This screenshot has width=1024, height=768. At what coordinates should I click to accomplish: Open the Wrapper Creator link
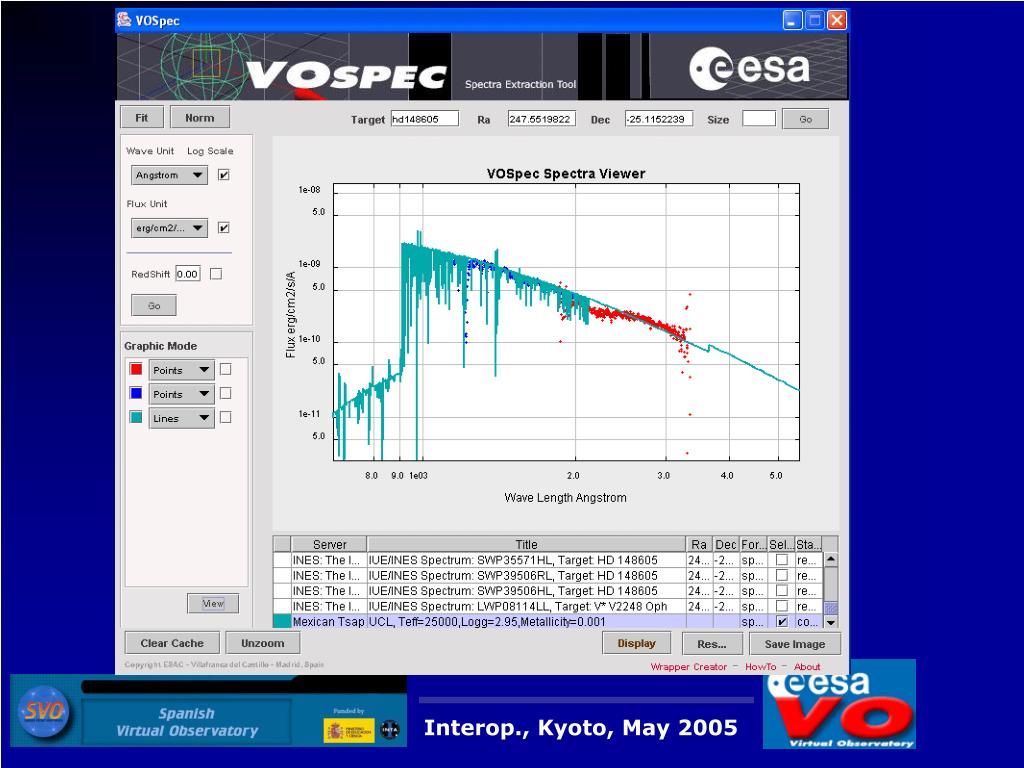(x=688, y=667)
